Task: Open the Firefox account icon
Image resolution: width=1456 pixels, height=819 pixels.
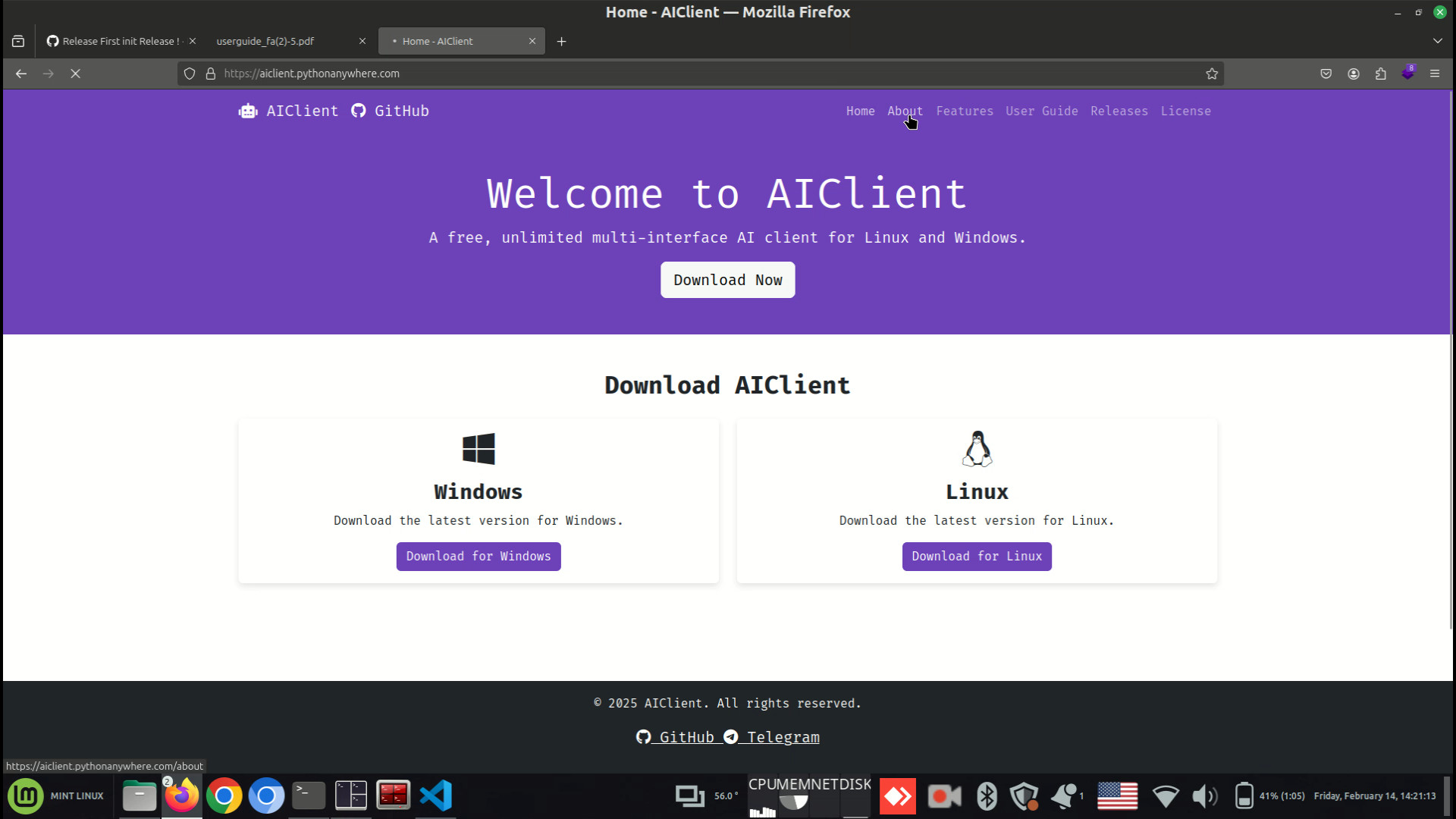Action: [x=1353, y=74]
